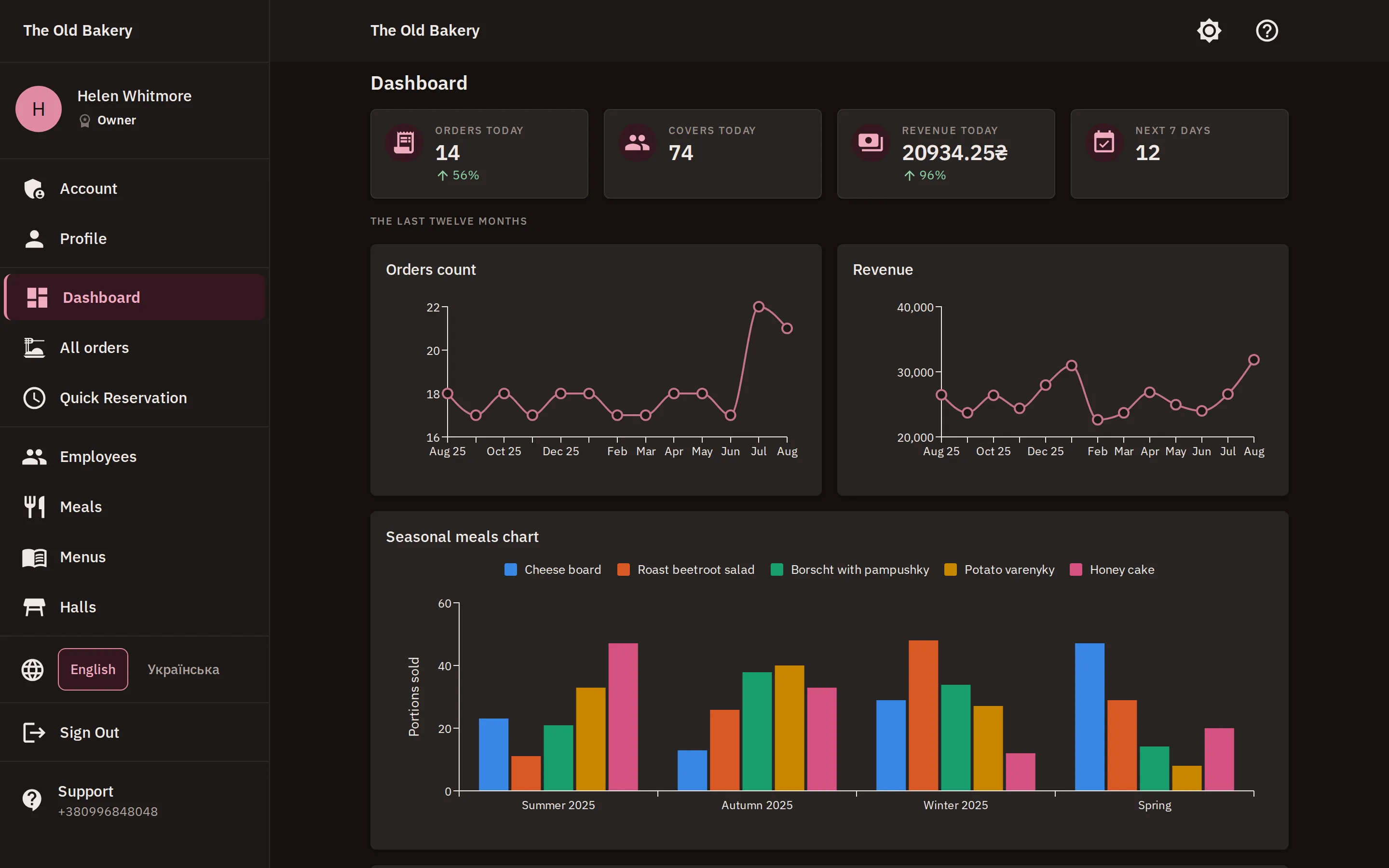The image size is (1389, 868).
Task: Click the Dashboard page heading
Action: tap(419, 83)
